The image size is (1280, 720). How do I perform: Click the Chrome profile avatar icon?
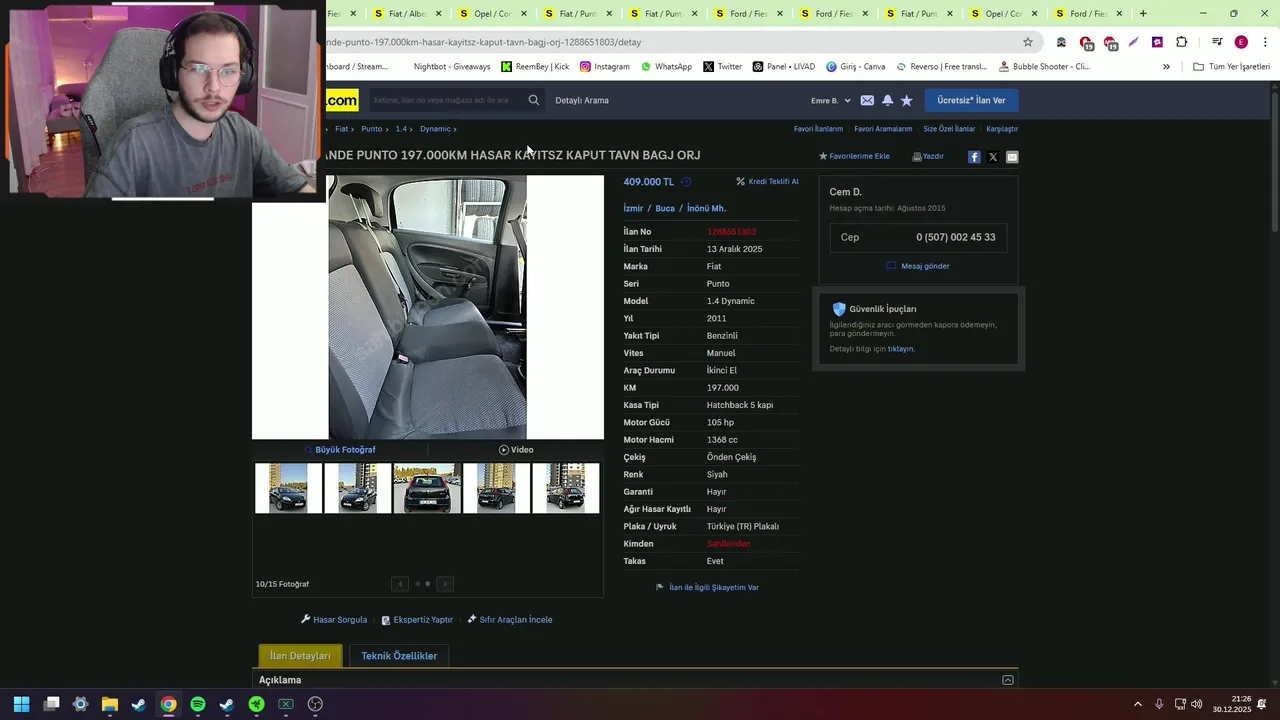[x=1241, y=42]
